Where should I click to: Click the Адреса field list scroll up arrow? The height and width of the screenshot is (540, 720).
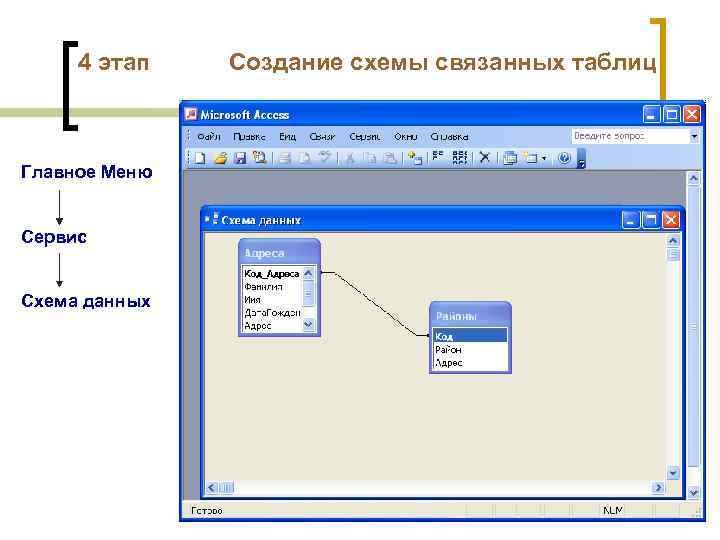[308, 273]
